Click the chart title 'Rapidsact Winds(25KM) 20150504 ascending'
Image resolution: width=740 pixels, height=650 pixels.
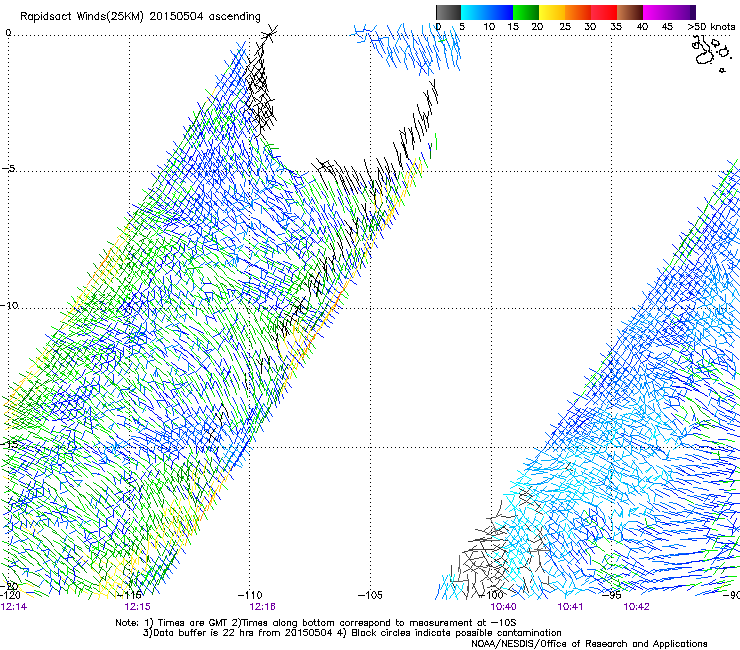pos(140,16)
